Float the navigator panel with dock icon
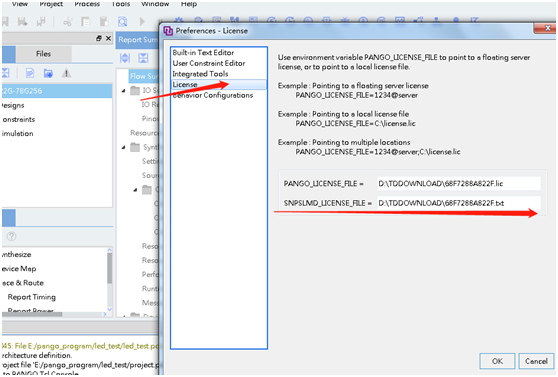558x377 pixels. [99, 38]
